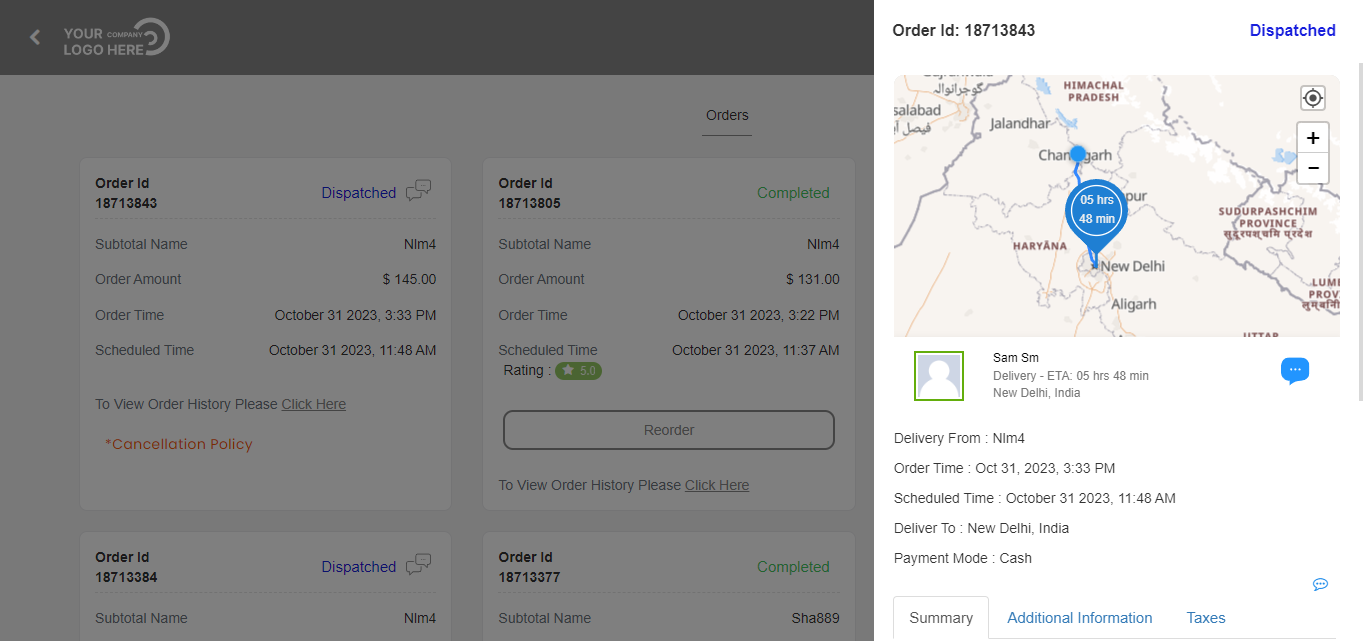Click Here link for order 18713843 history
This screenshot has height=641, width=1363.
pyautogui.click(x=313, y=404)
